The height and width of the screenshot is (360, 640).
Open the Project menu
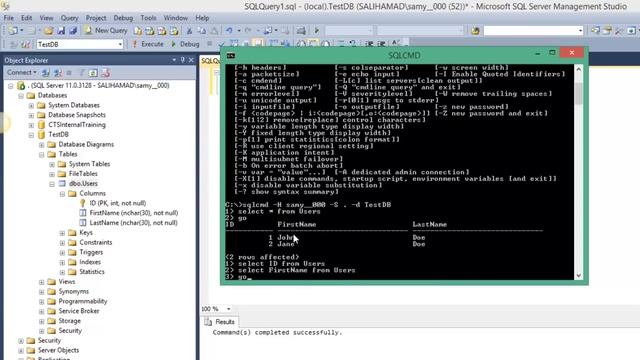click(96, 18)
